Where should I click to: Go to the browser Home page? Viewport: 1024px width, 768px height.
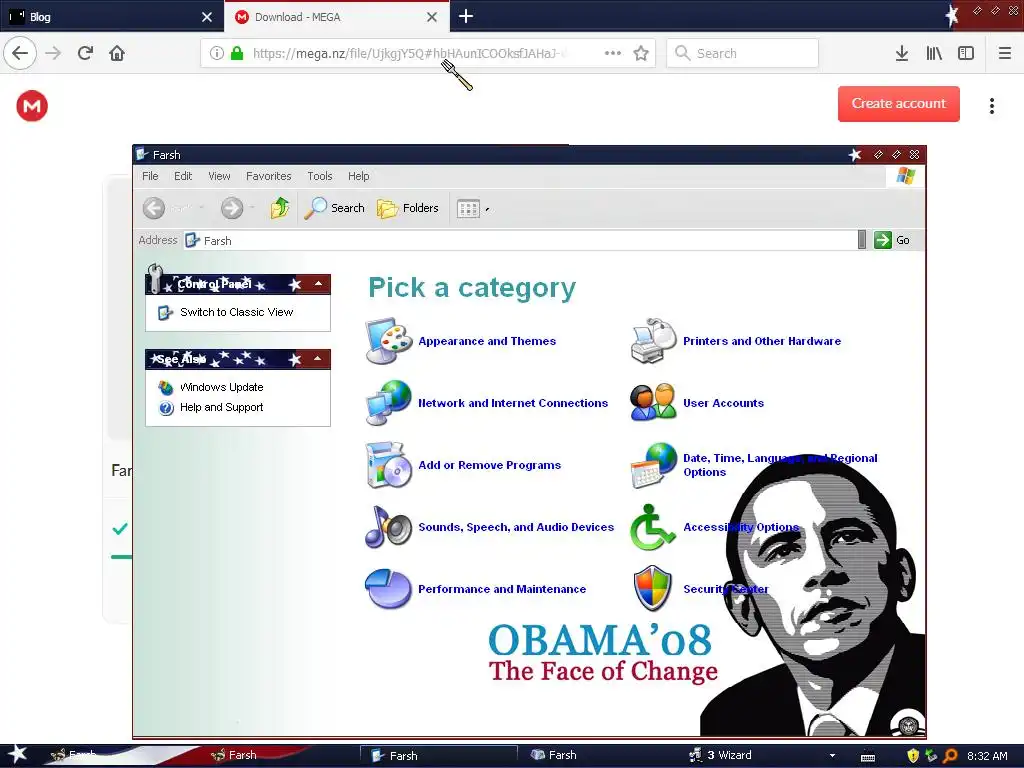click(117, 53)
